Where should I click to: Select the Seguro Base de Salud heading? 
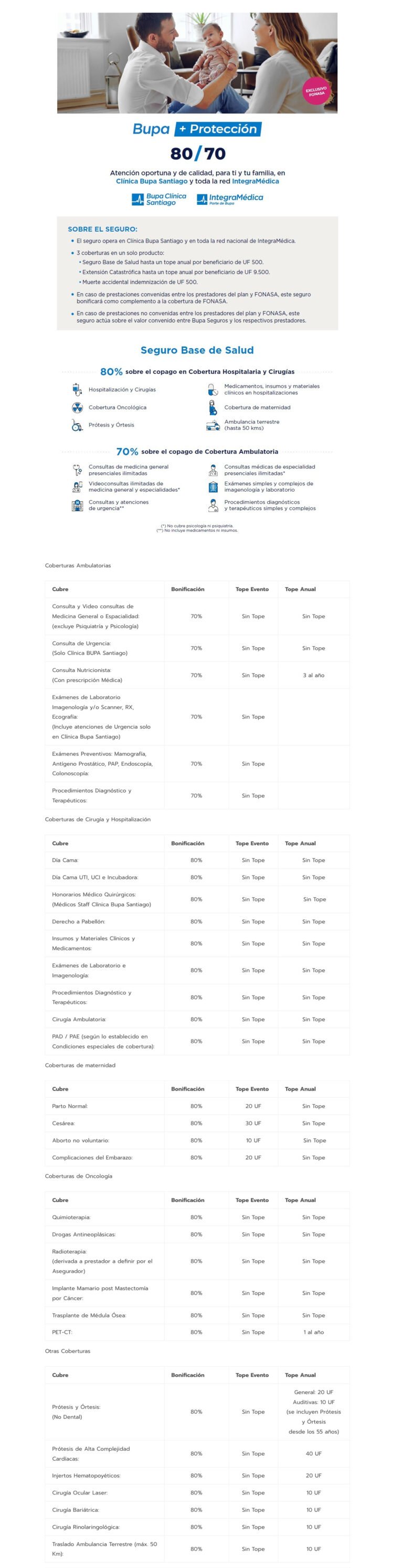197,350
